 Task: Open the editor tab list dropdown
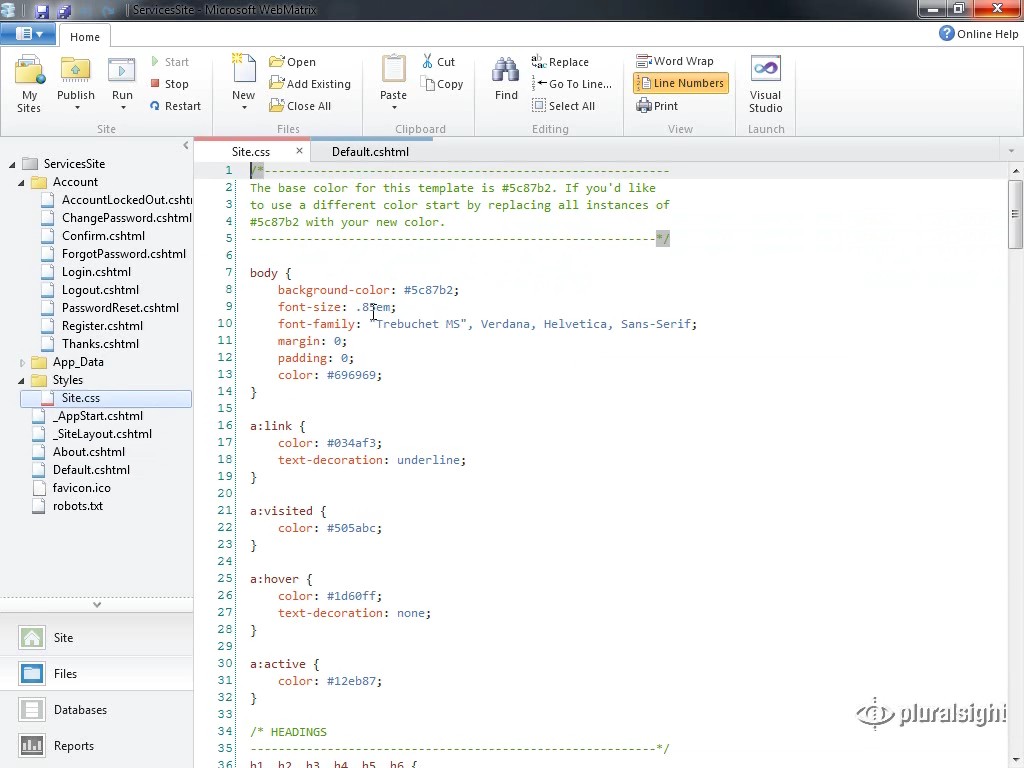[x=1011, y=151]
